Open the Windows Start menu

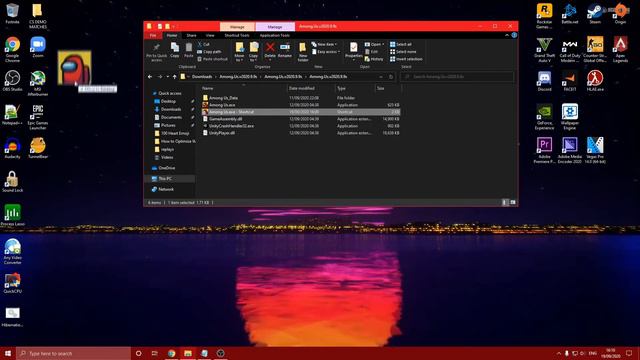coord(8,353)
